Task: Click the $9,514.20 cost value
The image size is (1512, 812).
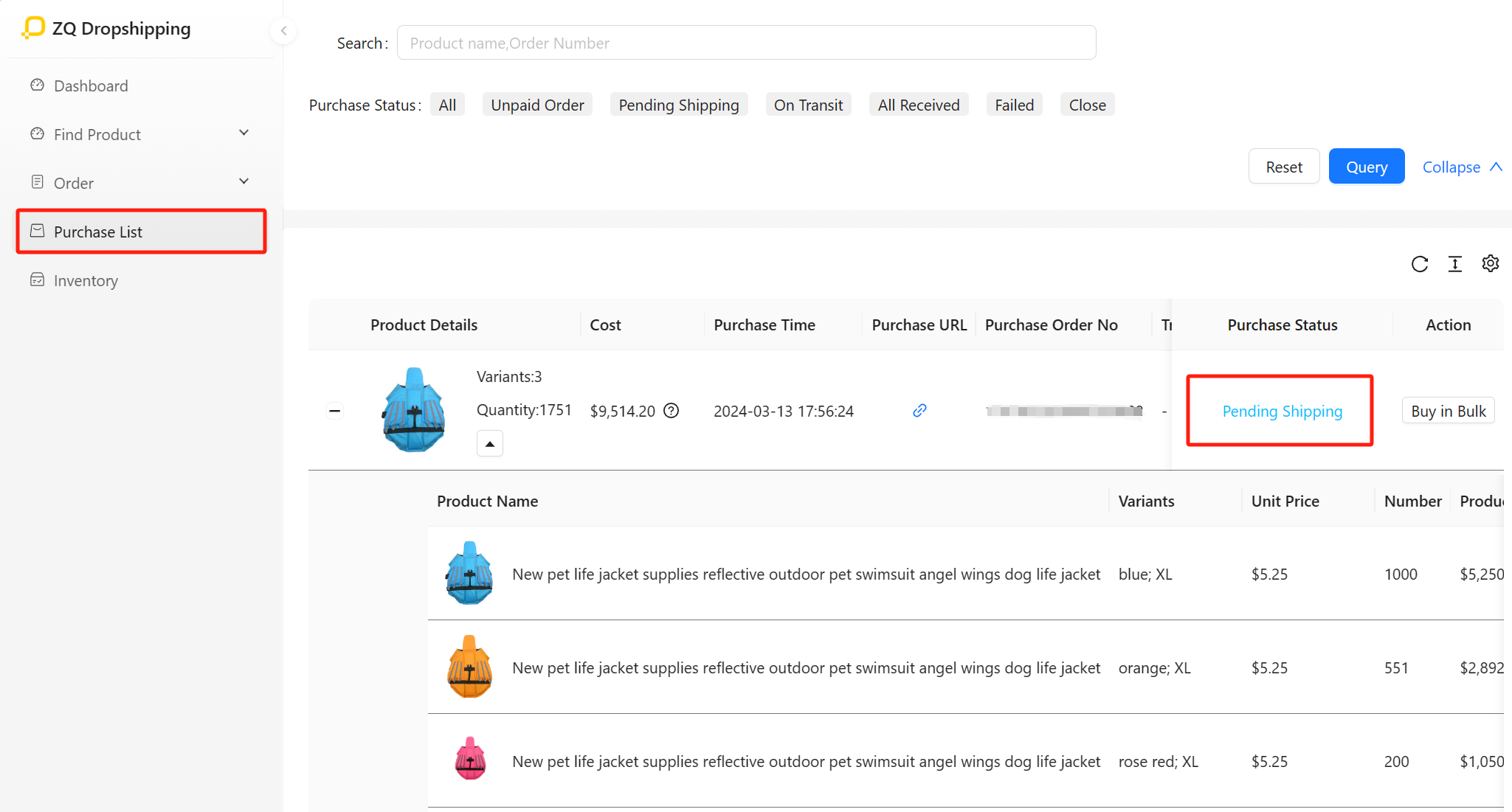Action: click(622, 411)
